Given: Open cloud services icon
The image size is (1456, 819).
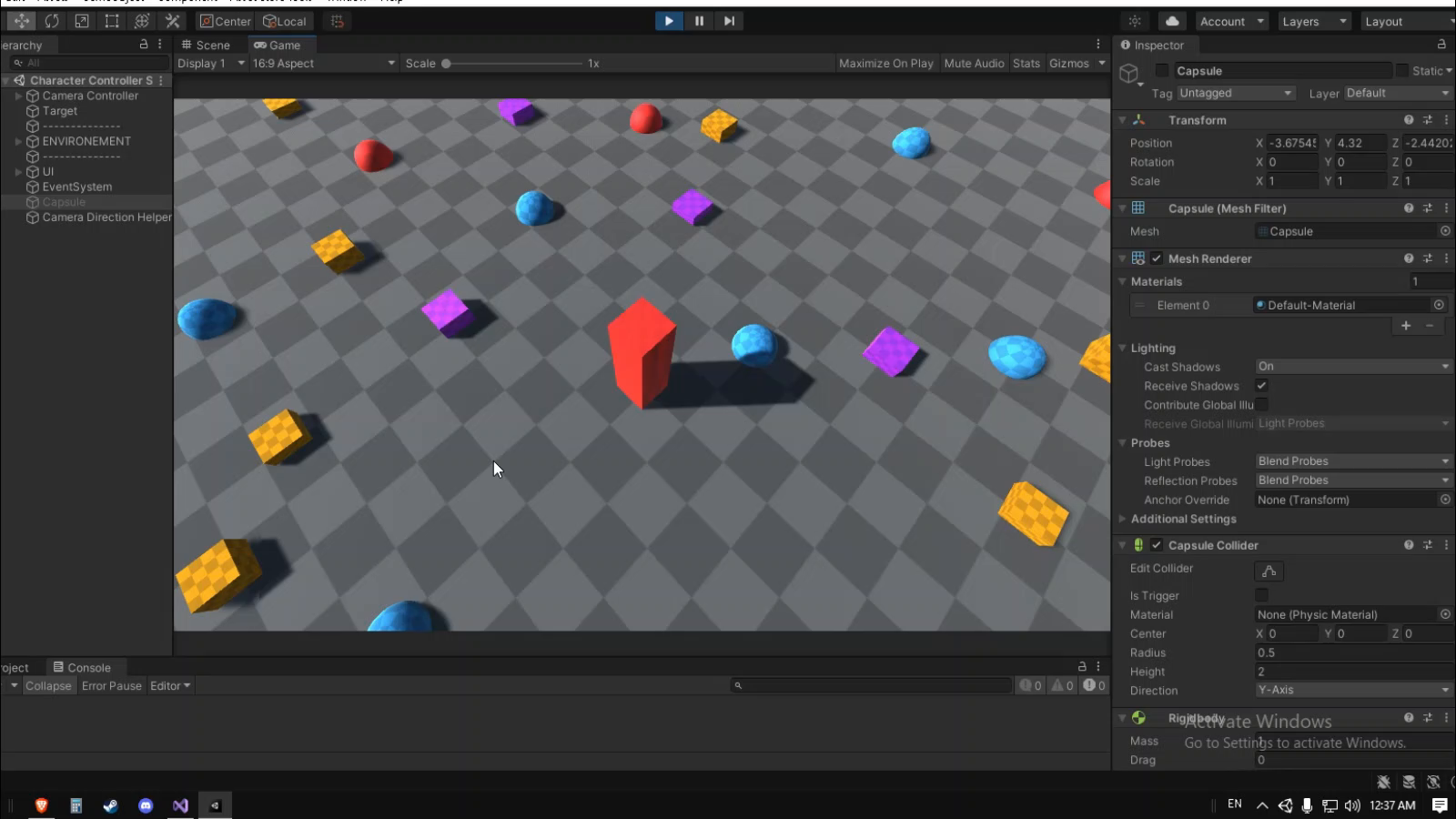Looking at the screenshot, I should coord(1172,21).
